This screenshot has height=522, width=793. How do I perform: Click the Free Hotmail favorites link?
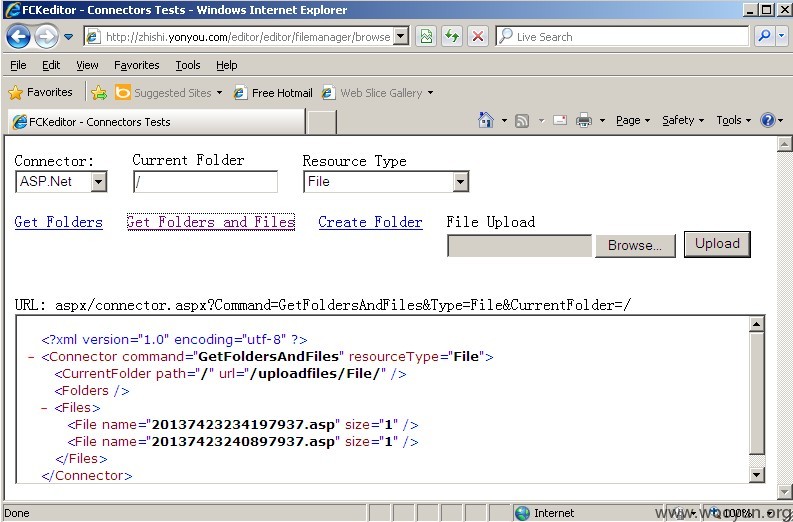coord(273,93)
